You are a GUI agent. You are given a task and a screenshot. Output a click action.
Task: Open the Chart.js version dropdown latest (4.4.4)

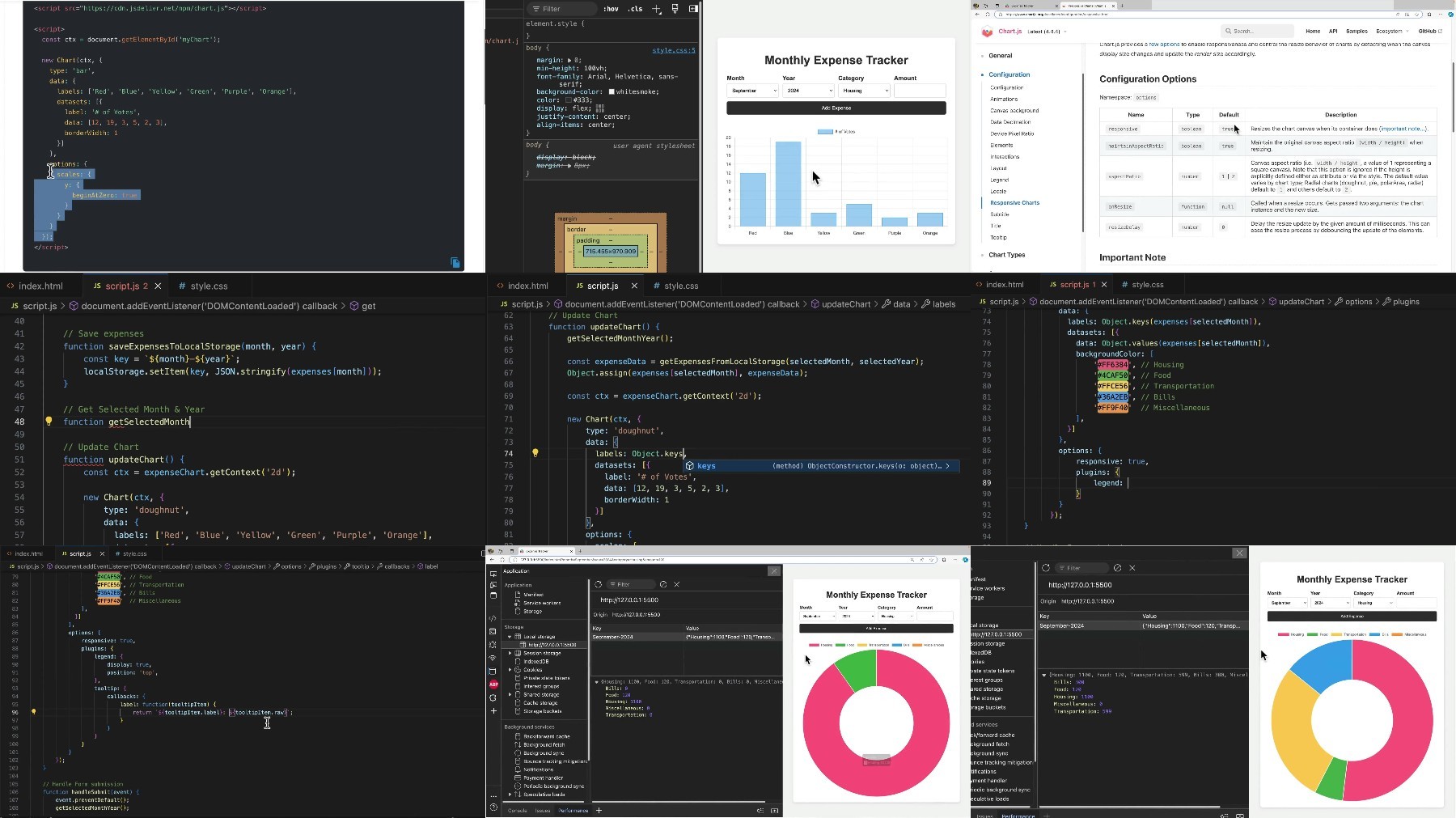1046,32
